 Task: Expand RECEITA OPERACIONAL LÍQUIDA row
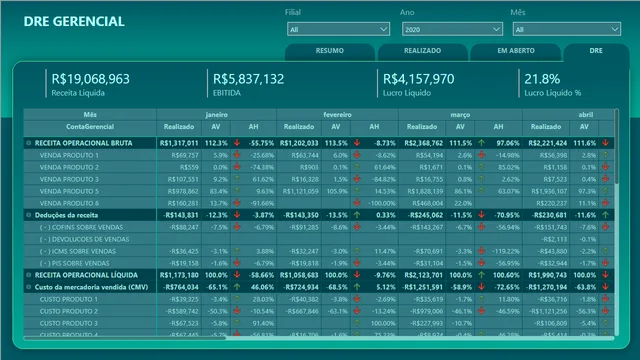click(29, 275)
